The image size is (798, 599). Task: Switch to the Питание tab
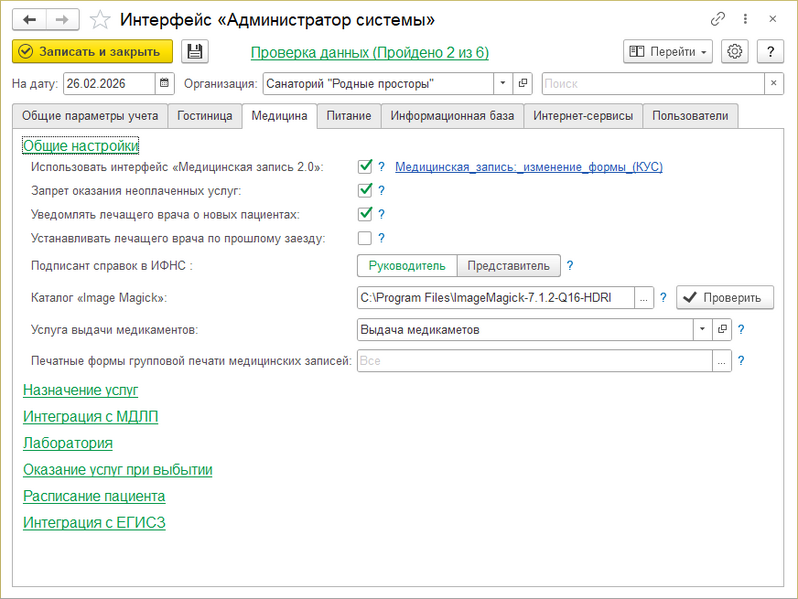349,116
